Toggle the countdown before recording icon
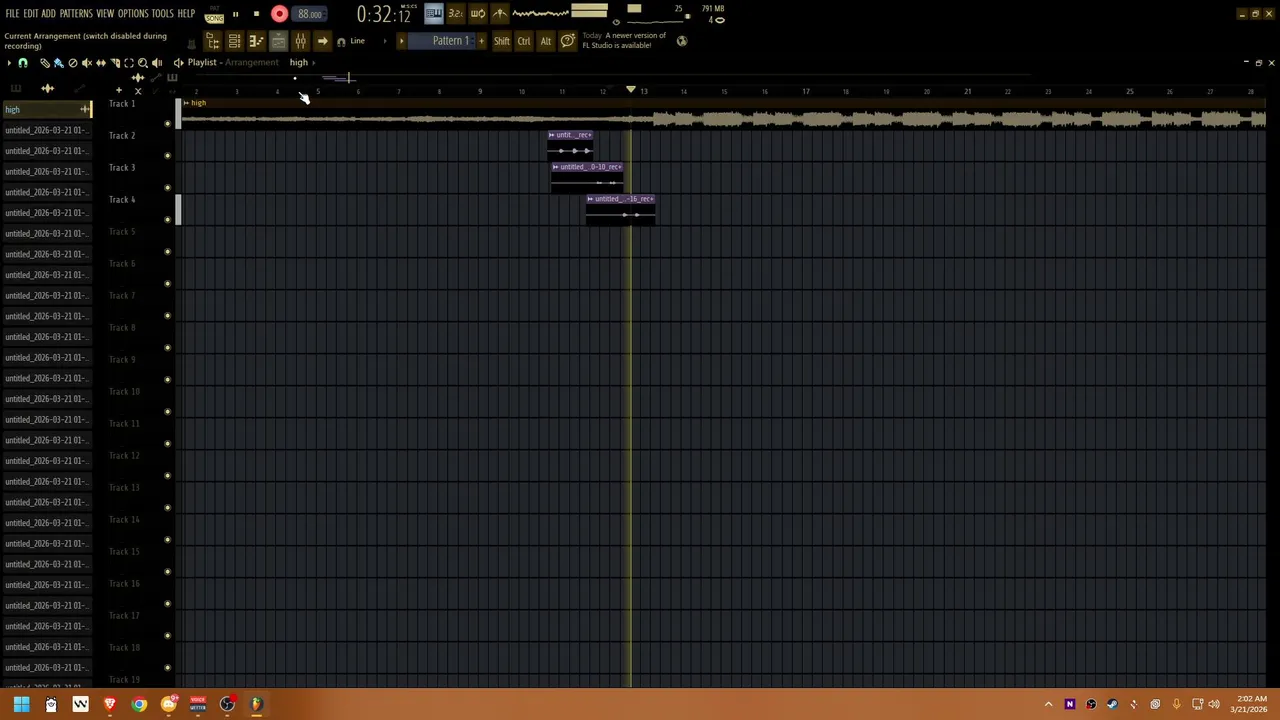 [455, 14]
